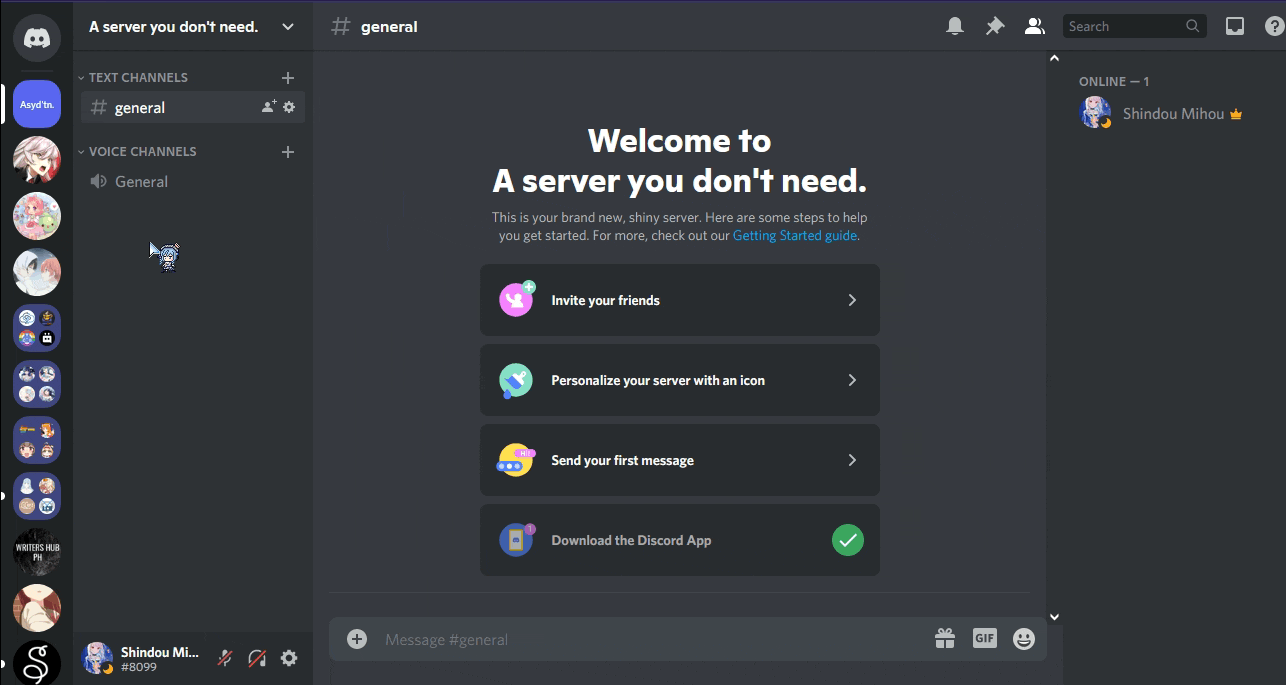This screenshot has width=1286, height=685.
Task: Open the GIF picker
Action: pos(984,637)
